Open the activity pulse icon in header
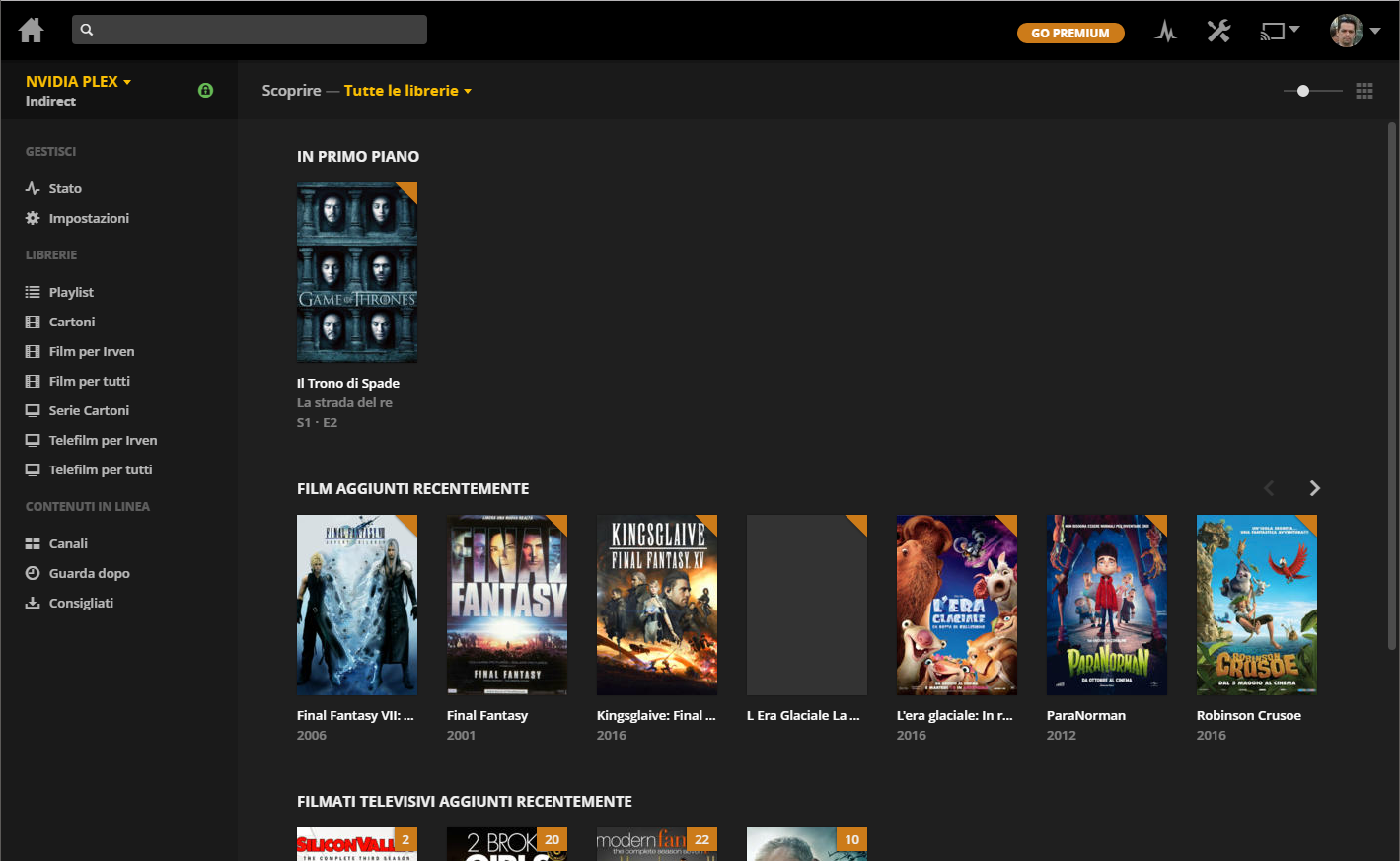Viewport: 1400px width, 861px height. (1166, 32)
